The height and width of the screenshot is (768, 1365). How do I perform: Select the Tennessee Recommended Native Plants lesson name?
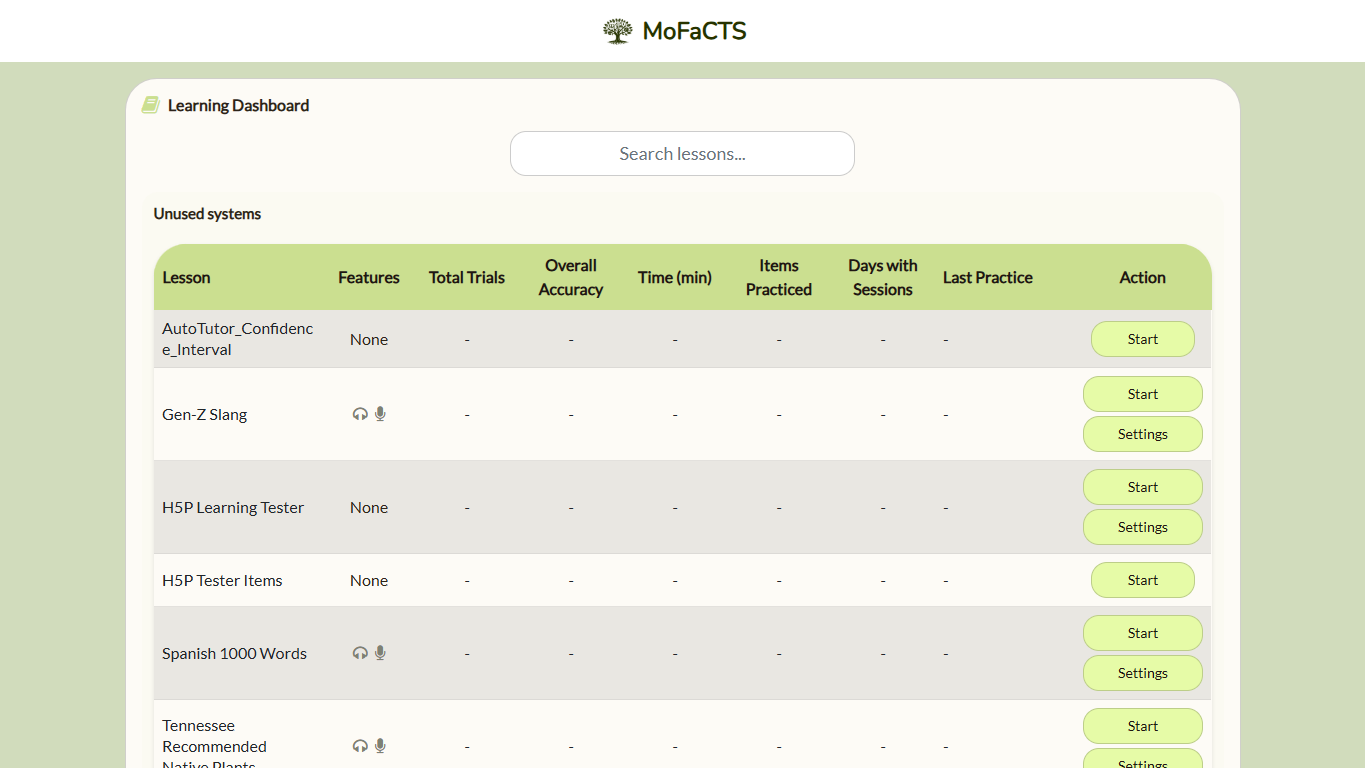tap(214, 746)
